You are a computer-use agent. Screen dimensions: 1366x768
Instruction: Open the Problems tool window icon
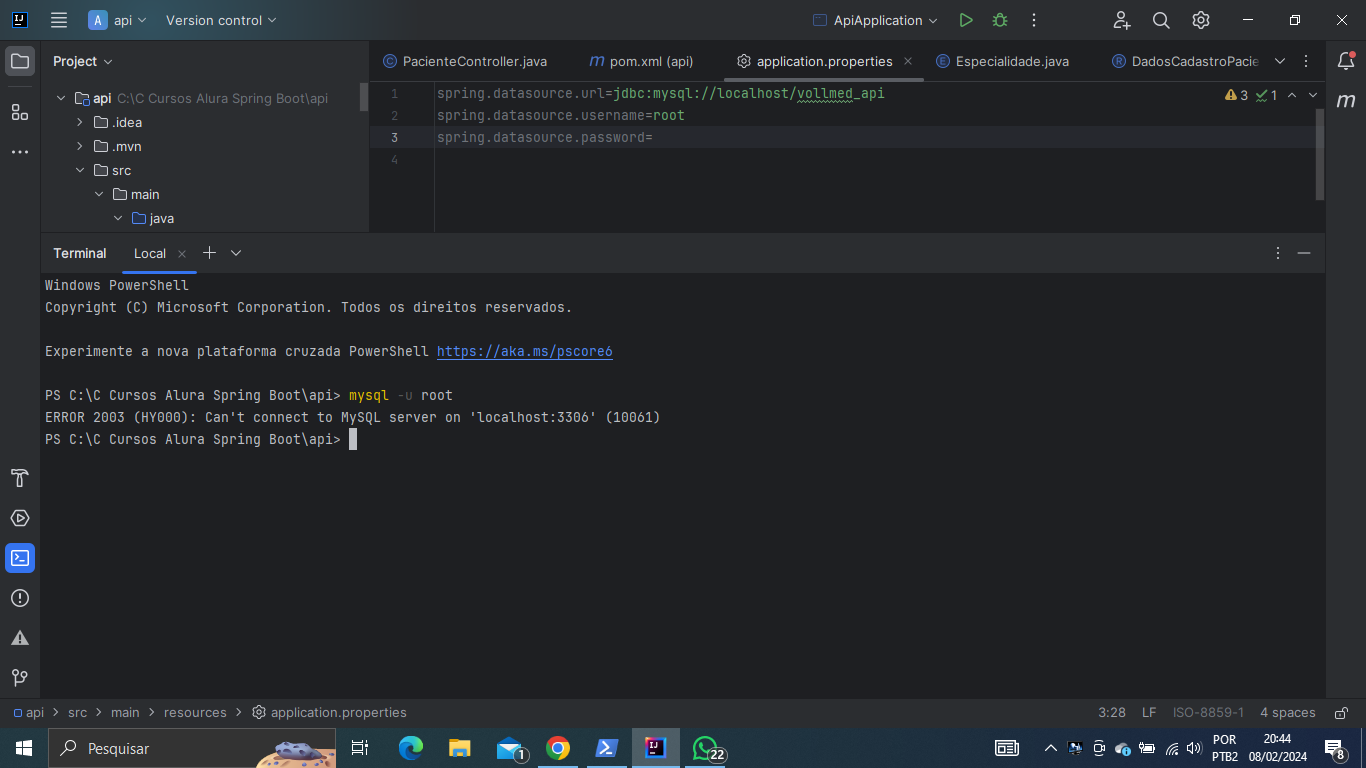(20, 598)
